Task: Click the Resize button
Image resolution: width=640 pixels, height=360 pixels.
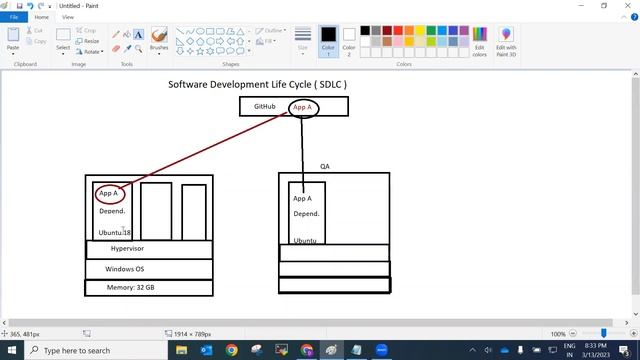Action: (87, 41)
